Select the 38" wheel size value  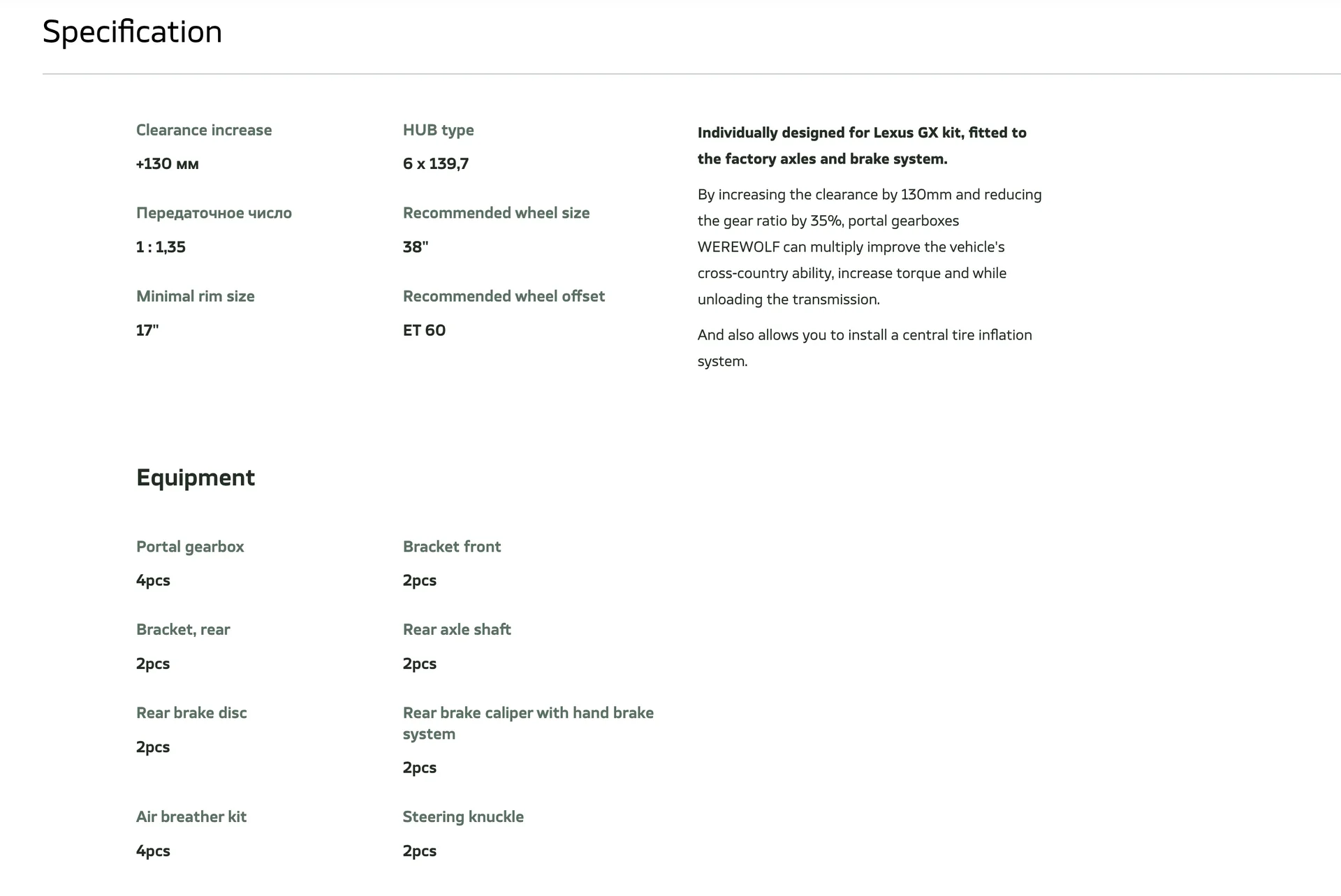pyautogui.click(x=416, y=247)
